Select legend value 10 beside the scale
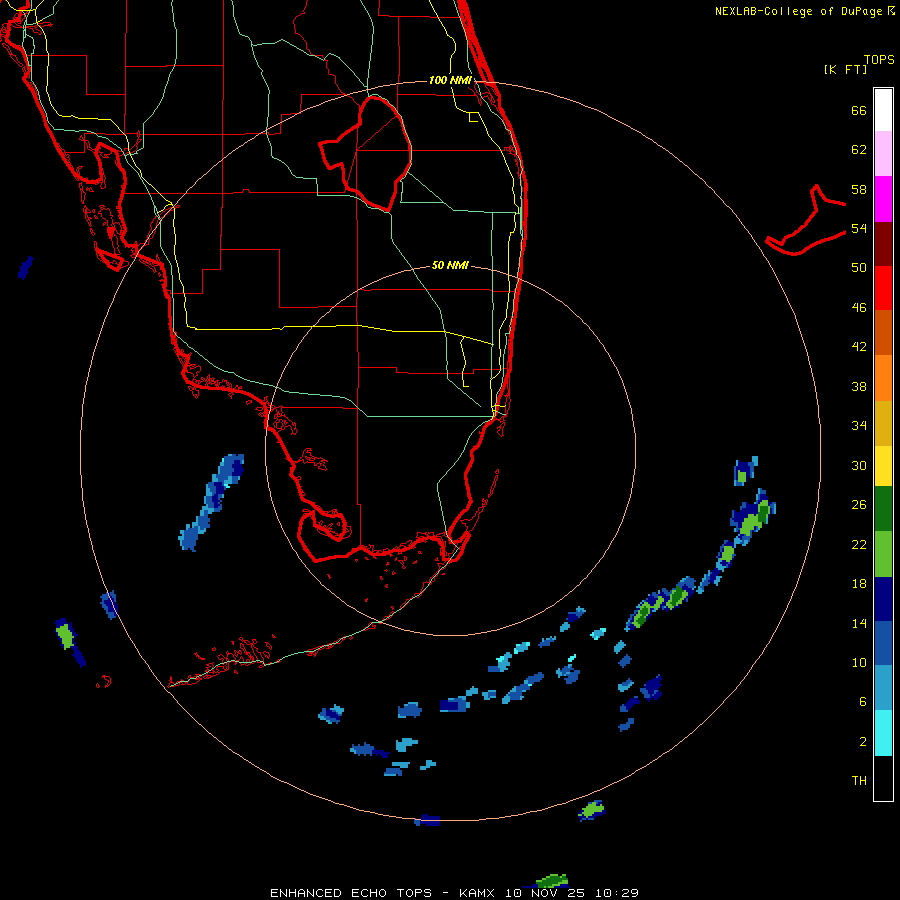This screenshot has height=900, width=900. tap(859, 662)
